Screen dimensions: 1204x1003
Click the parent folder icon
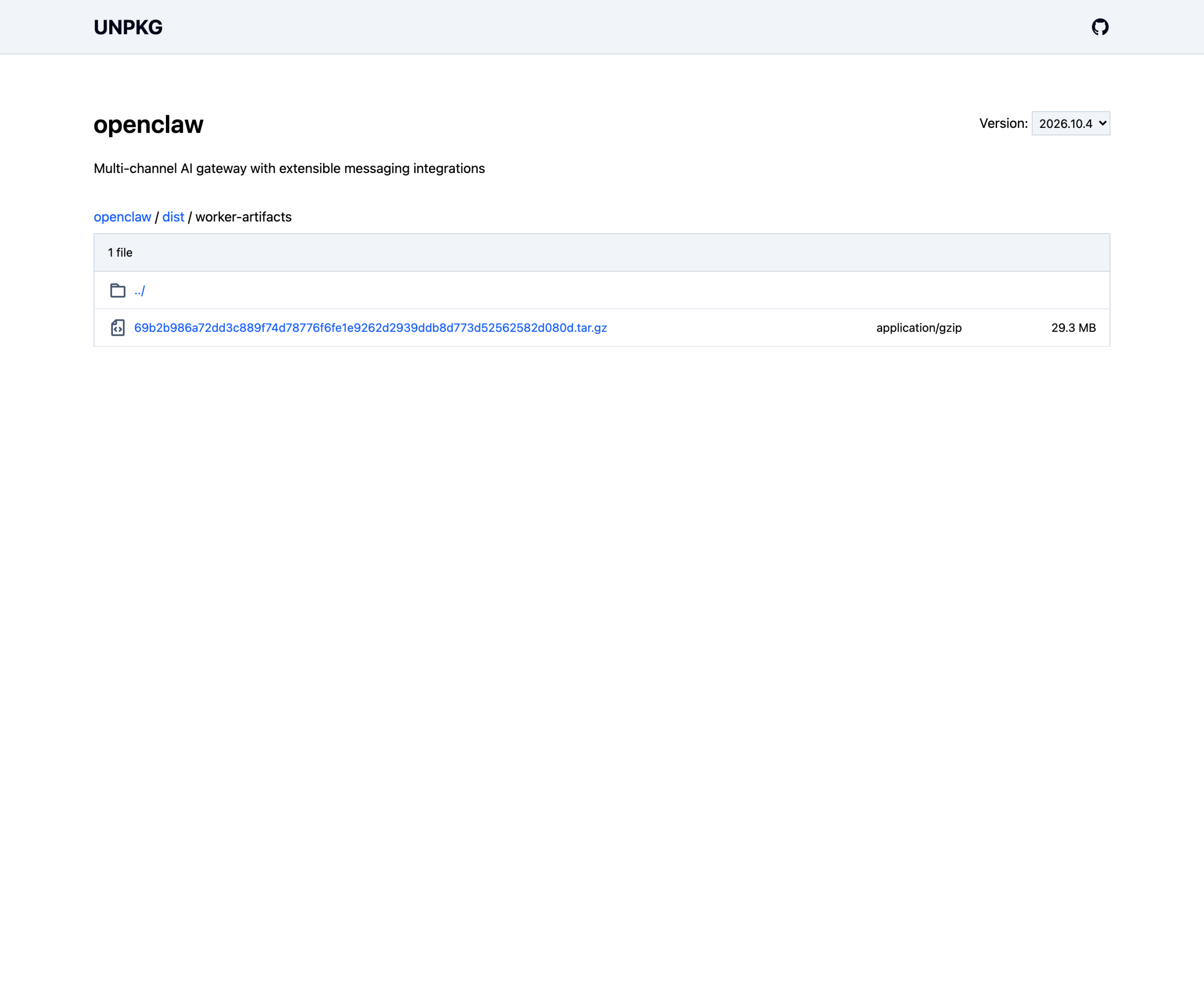coord(118,291)
